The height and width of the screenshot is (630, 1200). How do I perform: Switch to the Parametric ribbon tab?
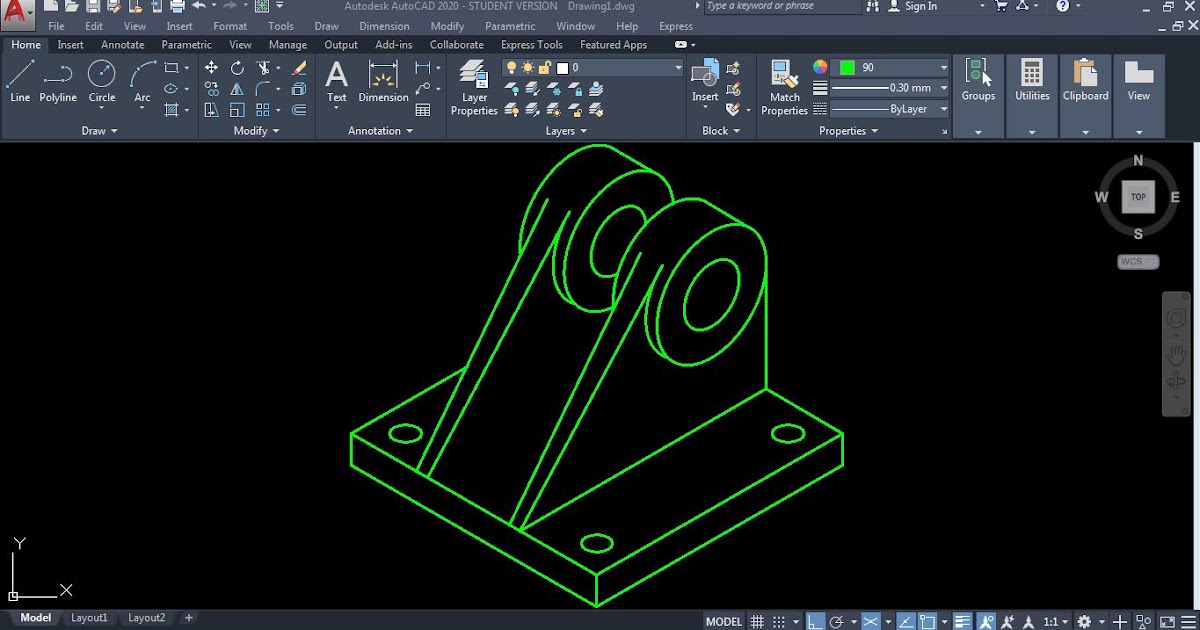click(186, 44)
